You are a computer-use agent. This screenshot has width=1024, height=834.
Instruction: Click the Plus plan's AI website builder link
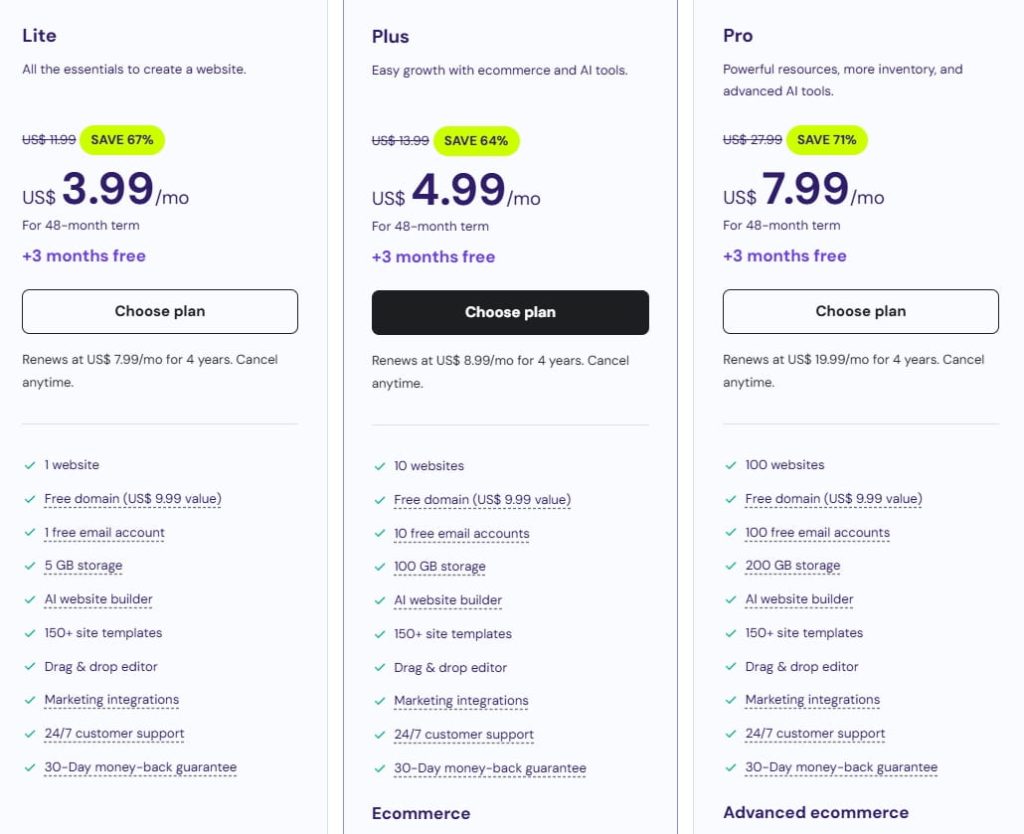(x=448, y=601)
